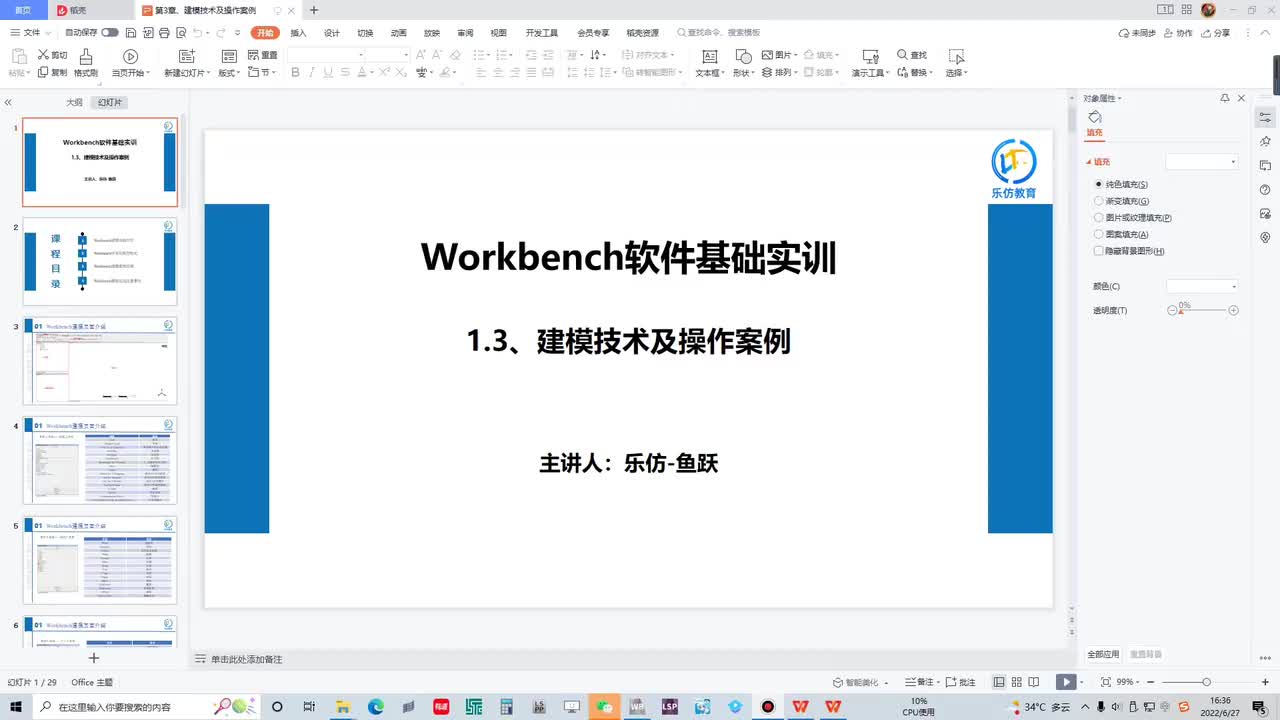The image size is (1280, 720).
Task: Toggle Underline formatting icon
Action: tap(328, 72)
